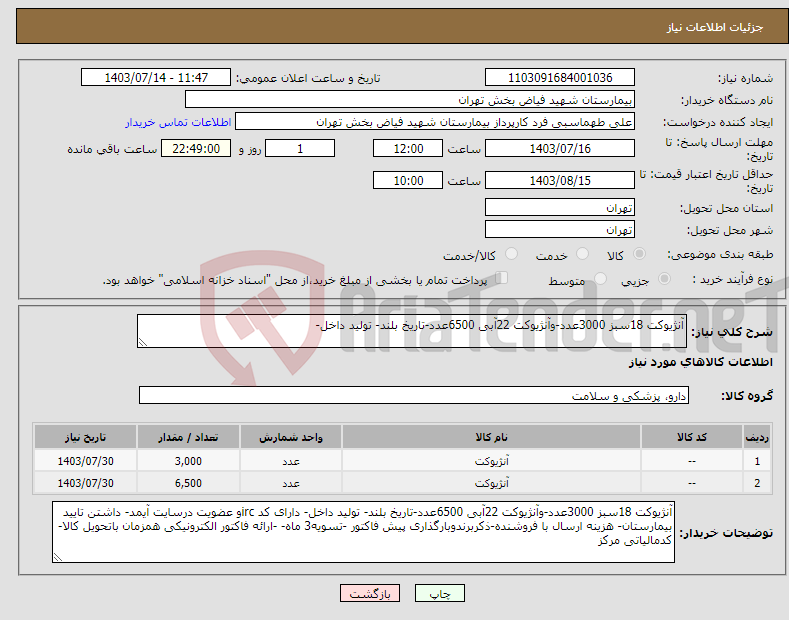Click the resize handle of توضیحات خریدار box
The width and height of the screenshot is (789, 620).
pyautogui.click(x=58, y=557)
